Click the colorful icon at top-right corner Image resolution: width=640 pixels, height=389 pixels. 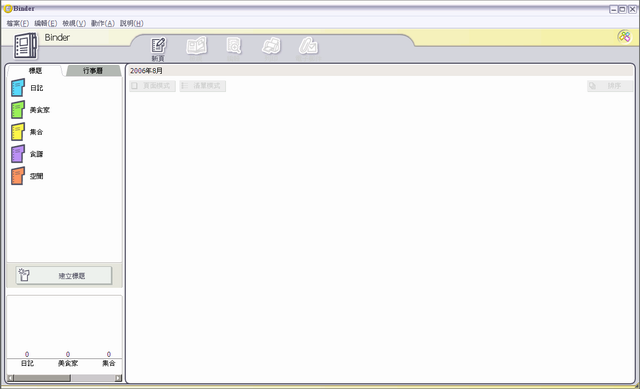(x=624, y=37)
